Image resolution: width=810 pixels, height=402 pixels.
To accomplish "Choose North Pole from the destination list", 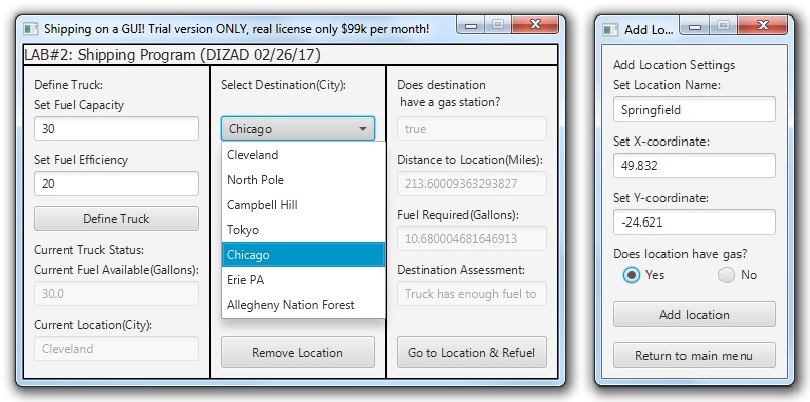I will tap(303, 180).
